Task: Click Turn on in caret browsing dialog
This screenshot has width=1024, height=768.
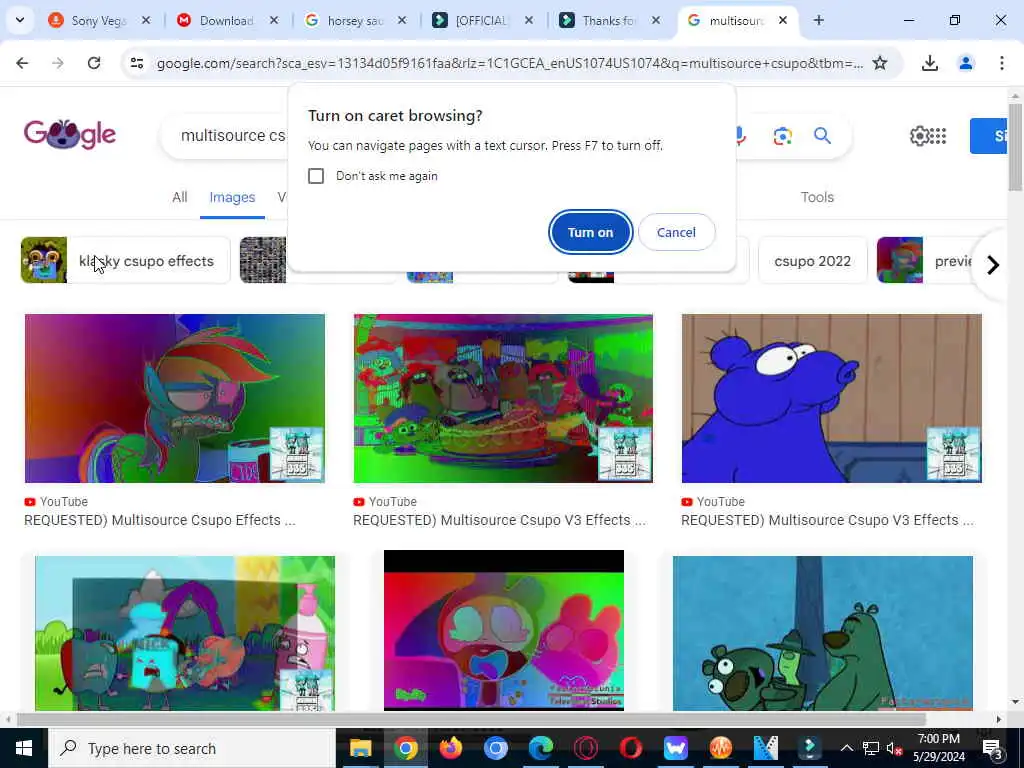Action: [x=590, y=232]
